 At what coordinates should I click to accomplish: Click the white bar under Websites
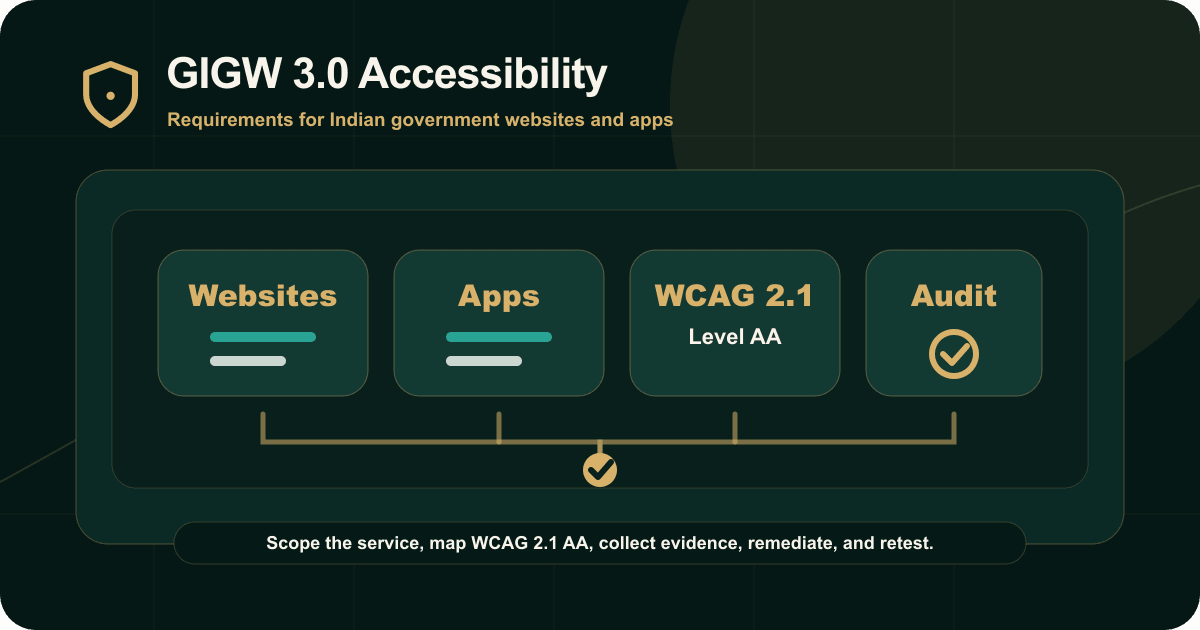(248, 361)
